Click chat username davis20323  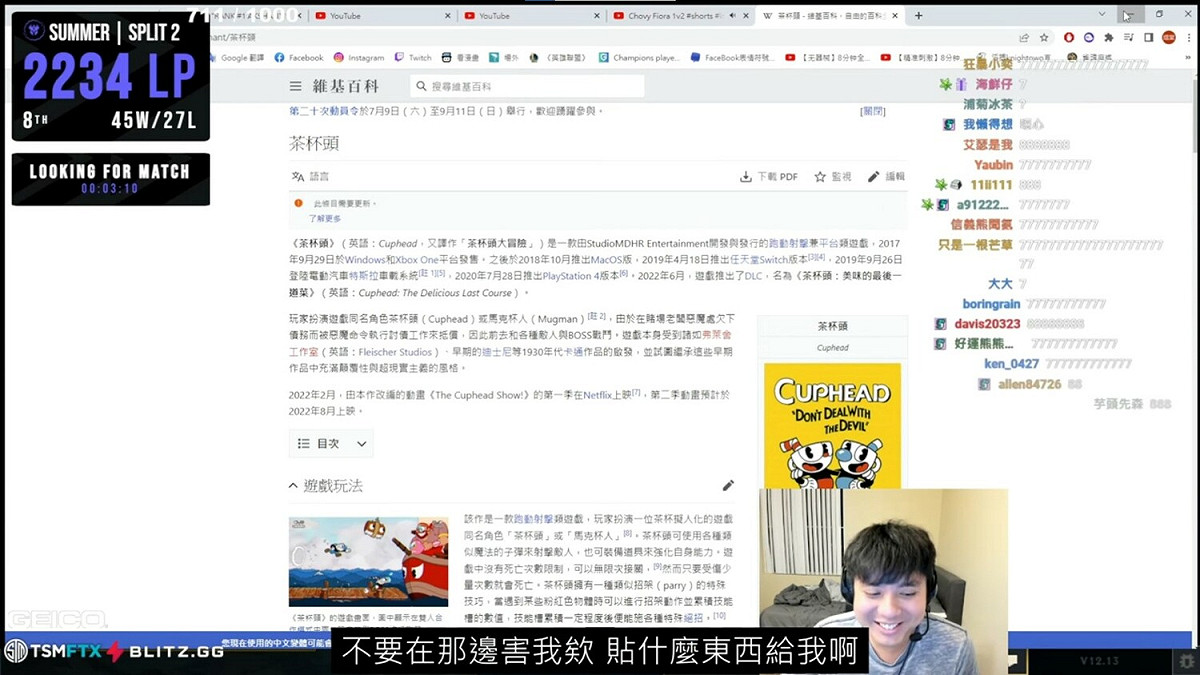coord(987,324)
